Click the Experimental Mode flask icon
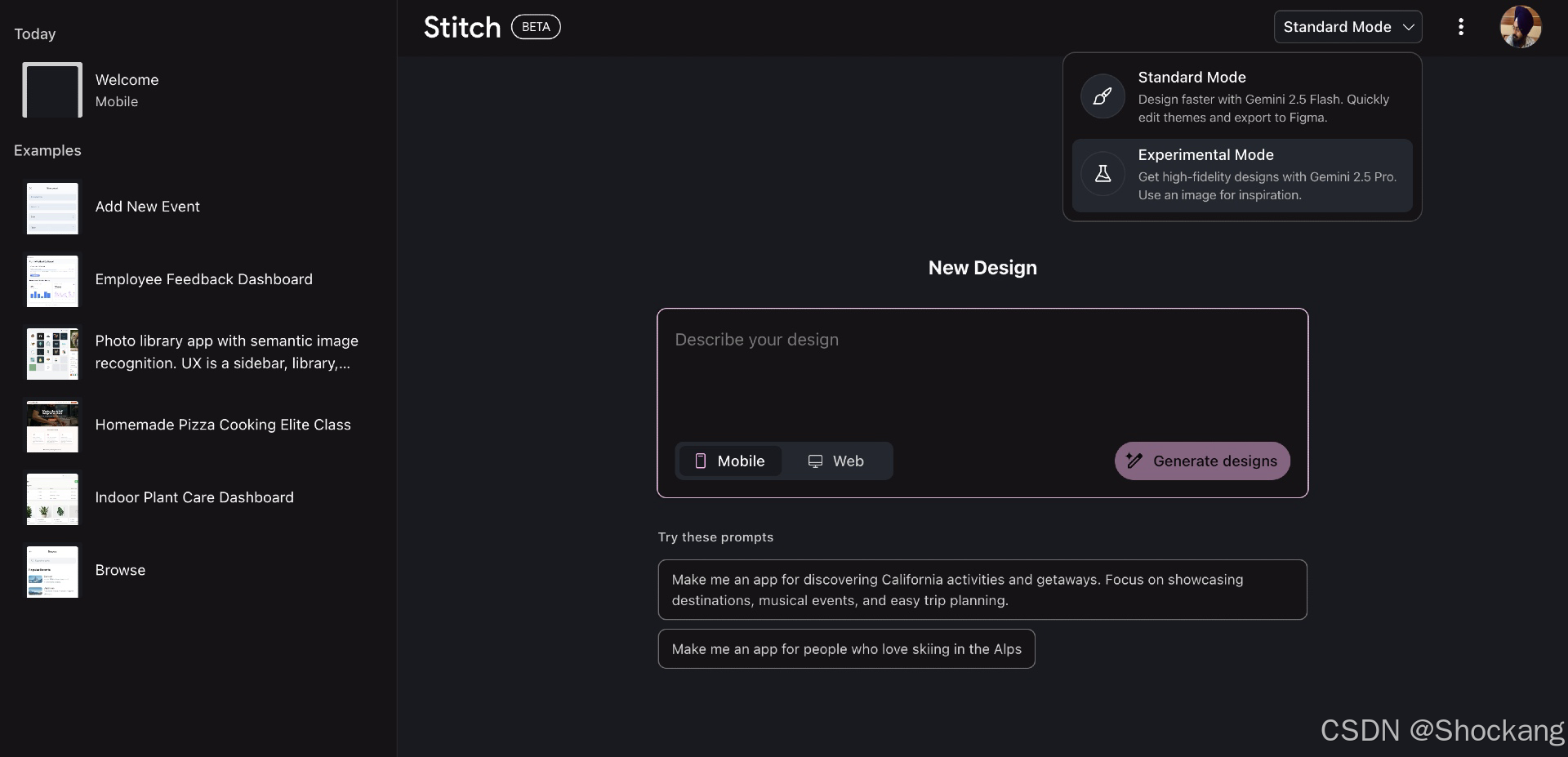1568x757 pixels. point(1102,174)
